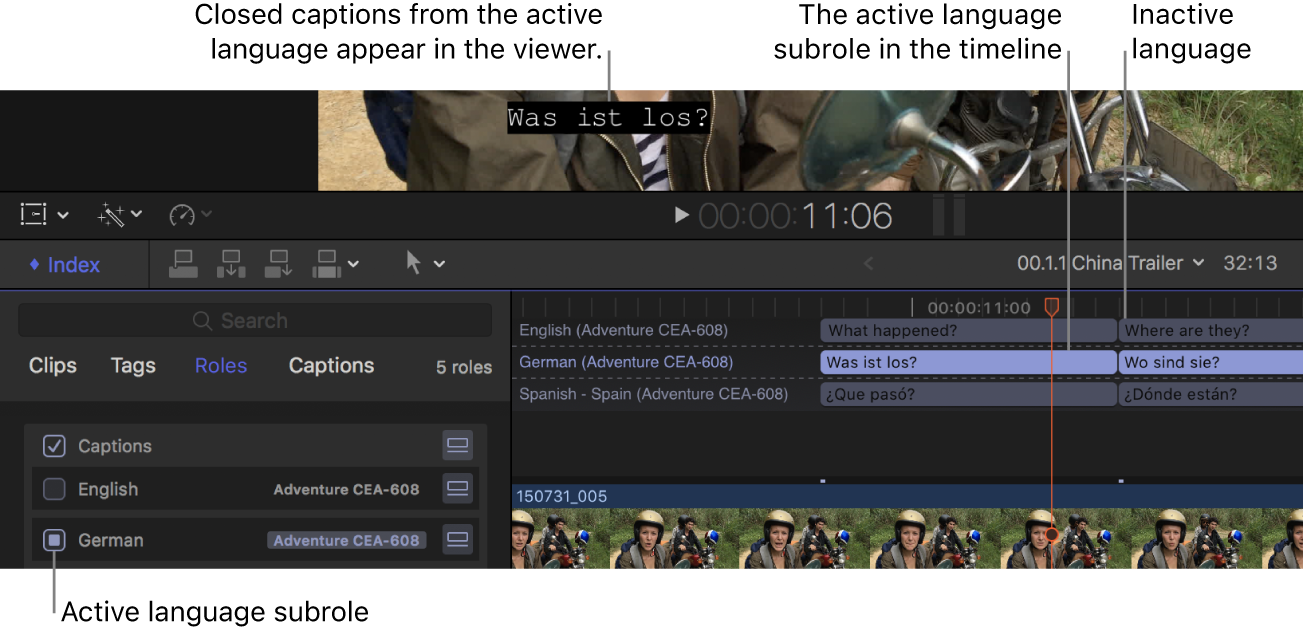1304x630 pixels.
Task: Toggle the Captions role checkbox
Action: tap(54, 446)
